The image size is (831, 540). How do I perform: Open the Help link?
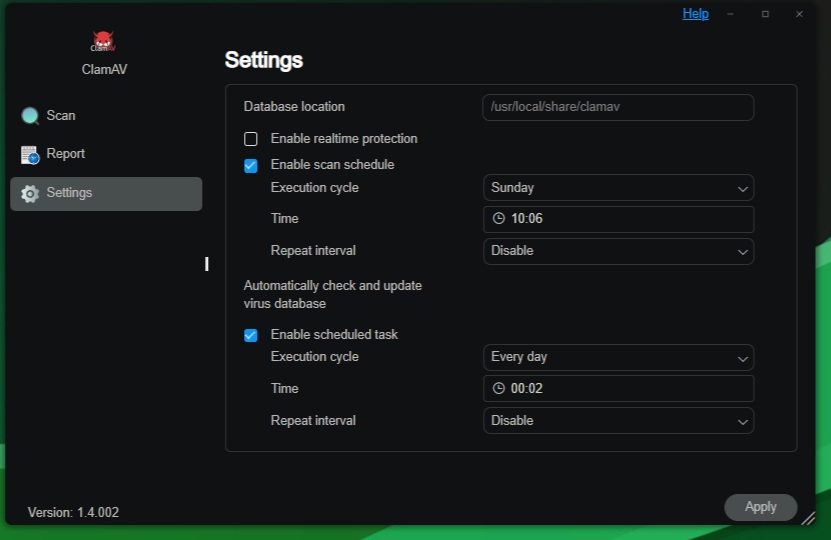pyautogui.click(x=695, y=14)
